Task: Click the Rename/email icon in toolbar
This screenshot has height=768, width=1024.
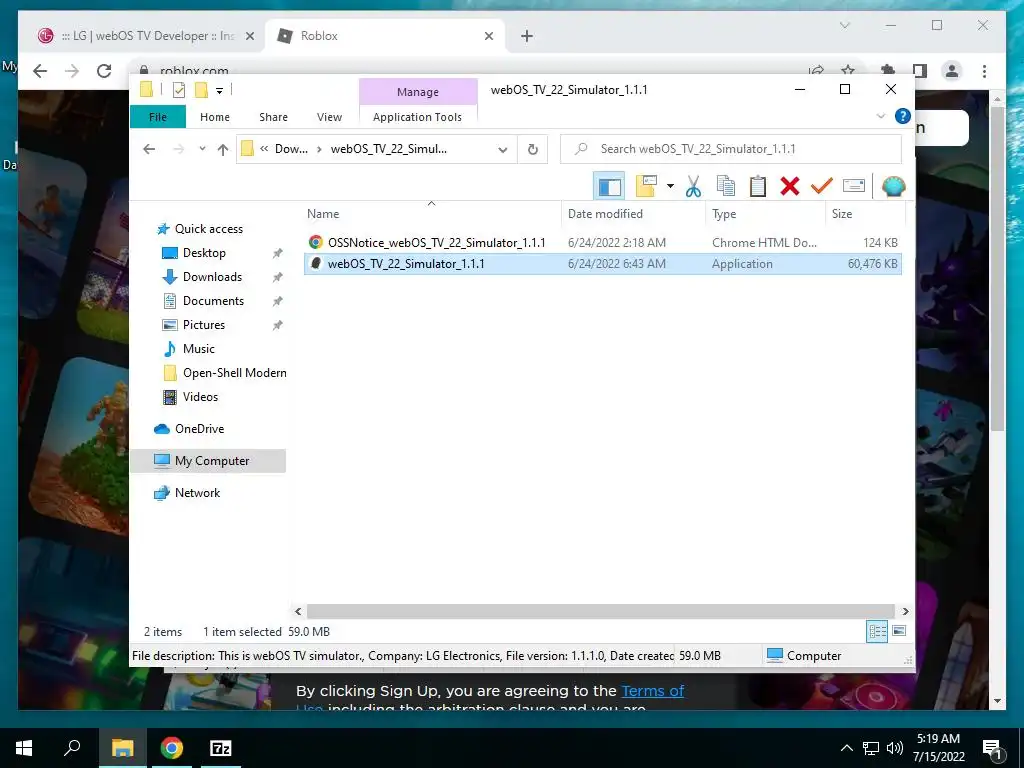Action: (x=854, y=187)
